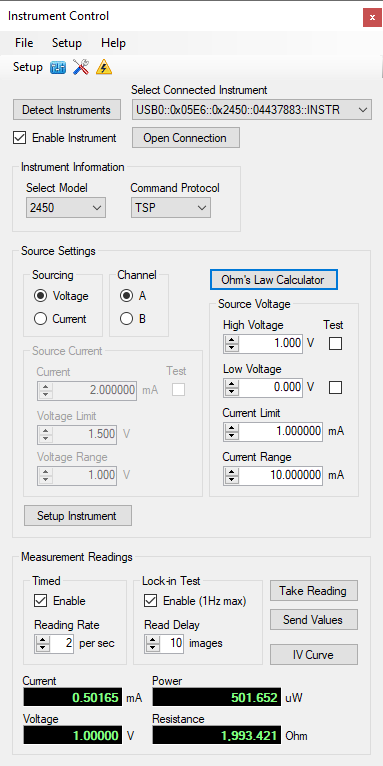Click the blue instrument setup toolbar icon
Viewport: 383px width, 766px height.
[59, 67]
